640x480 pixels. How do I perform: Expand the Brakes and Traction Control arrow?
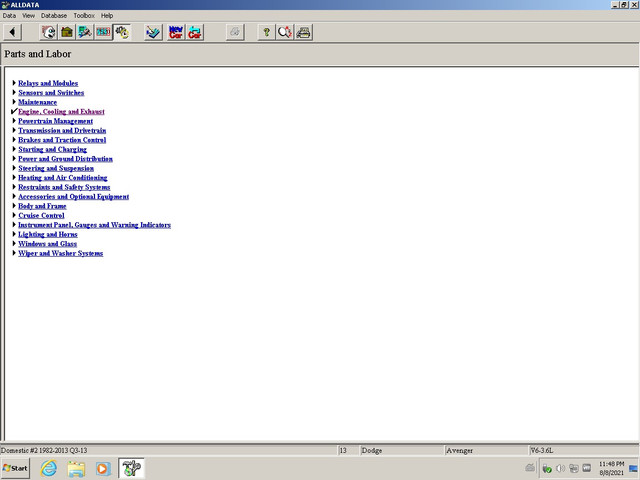pos(14,140)
